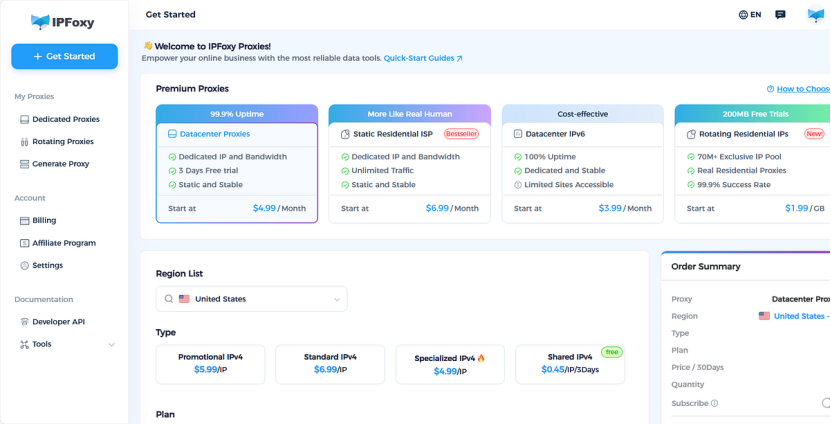Select the Promotional IPv4 type option
The height and width of the screenshot is (424, 831).
pos(210,363)
